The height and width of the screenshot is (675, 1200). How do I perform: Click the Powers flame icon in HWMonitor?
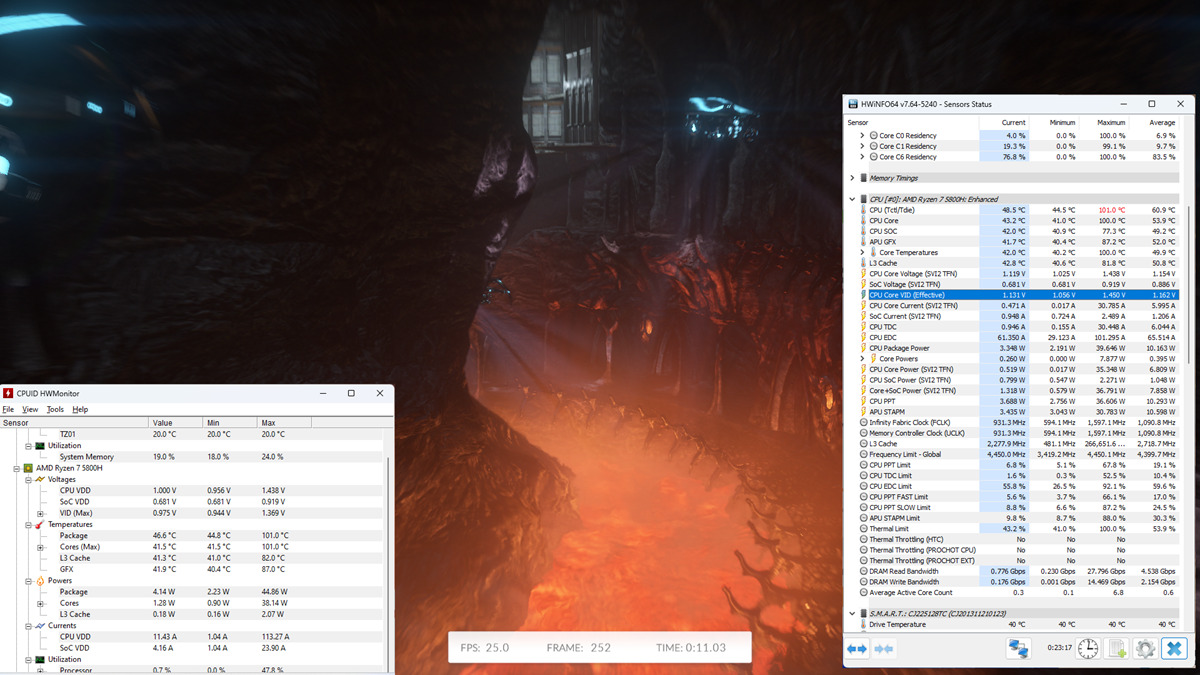[x=40, y=580]
